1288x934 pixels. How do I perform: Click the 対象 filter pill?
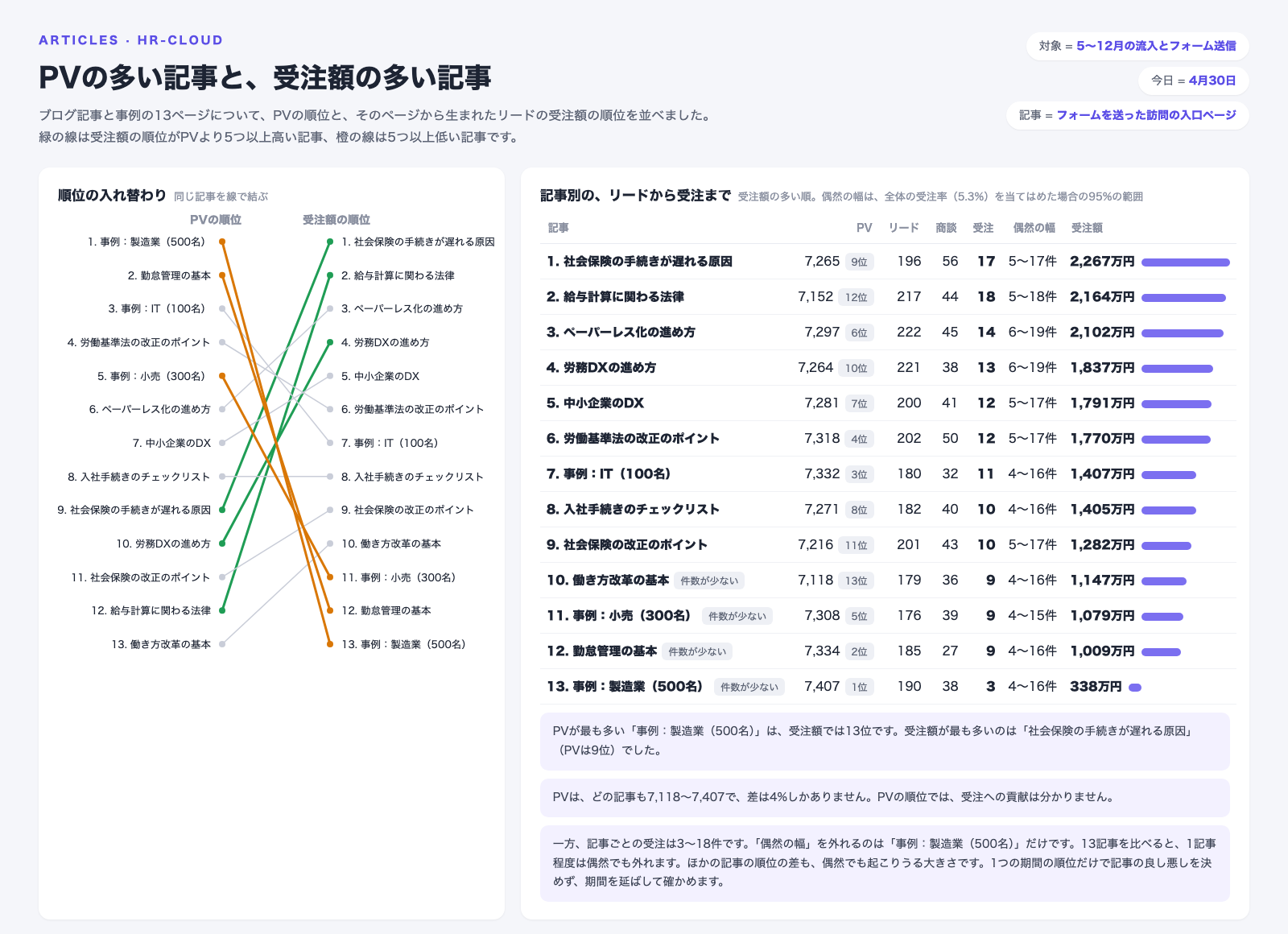(1137, 46)
